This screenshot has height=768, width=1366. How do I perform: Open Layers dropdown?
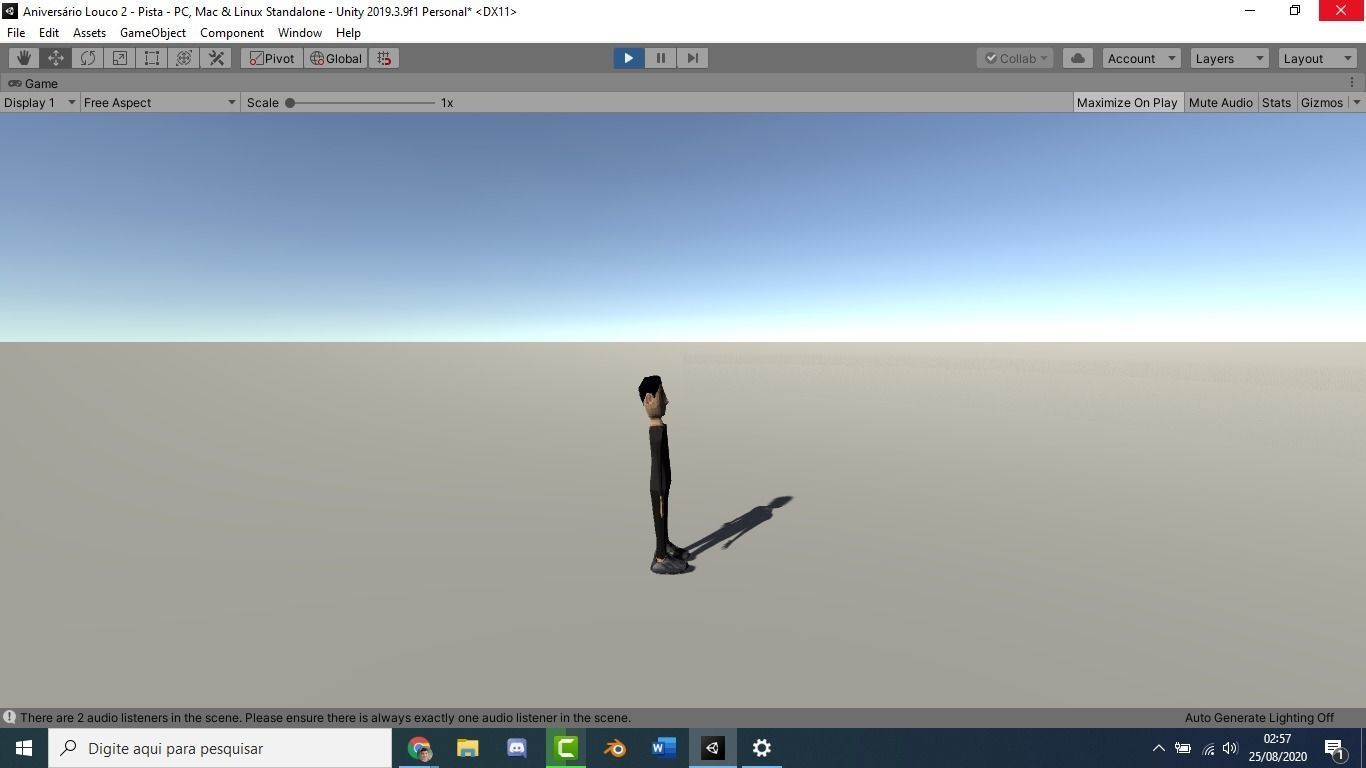(x=1229, y=58)
